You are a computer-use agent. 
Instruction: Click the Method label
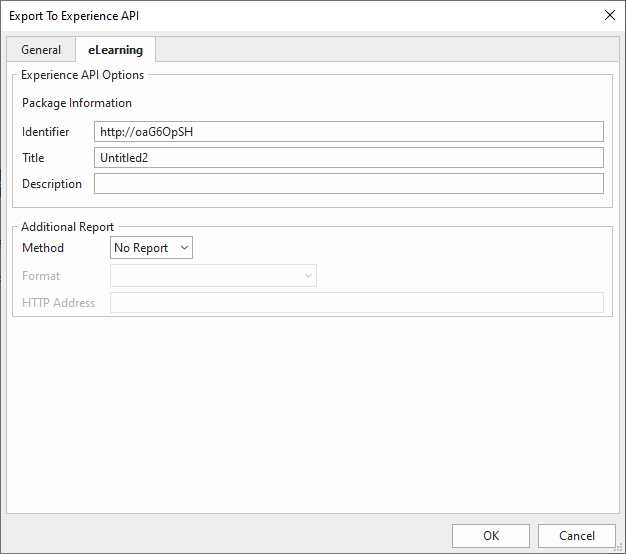coord(43,248)
